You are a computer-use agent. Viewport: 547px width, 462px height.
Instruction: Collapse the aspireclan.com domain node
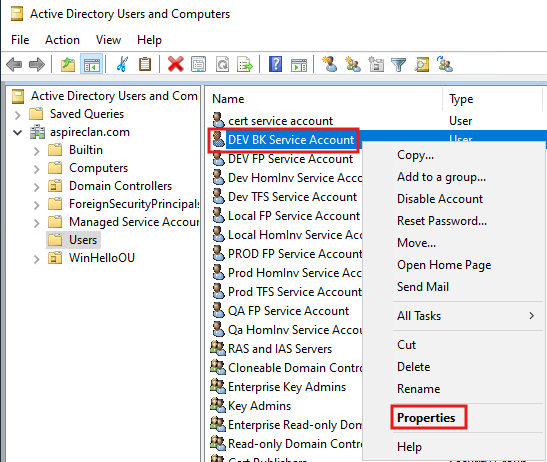pyautogui.click(x=17, y=132)
